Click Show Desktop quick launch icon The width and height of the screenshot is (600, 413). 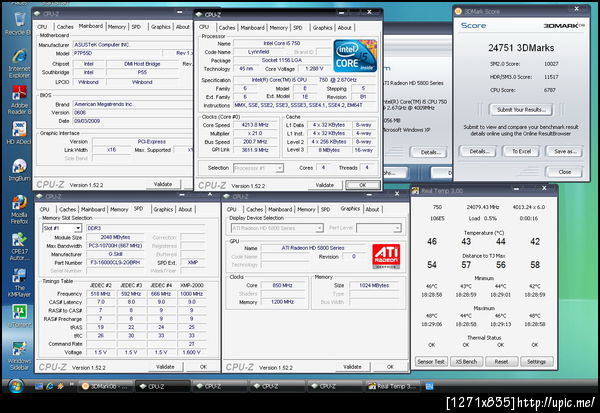click(39, 387)
